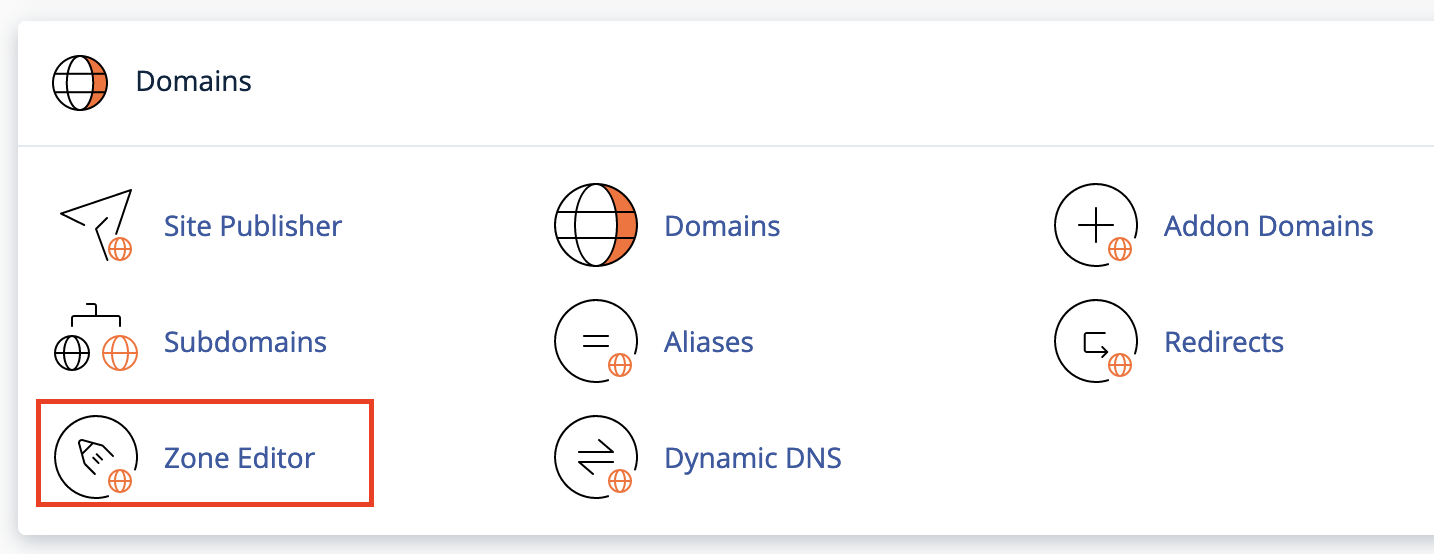Click the Redirects arrow icon
The width and height of the screenshot is (1434, 554).
1094,341
